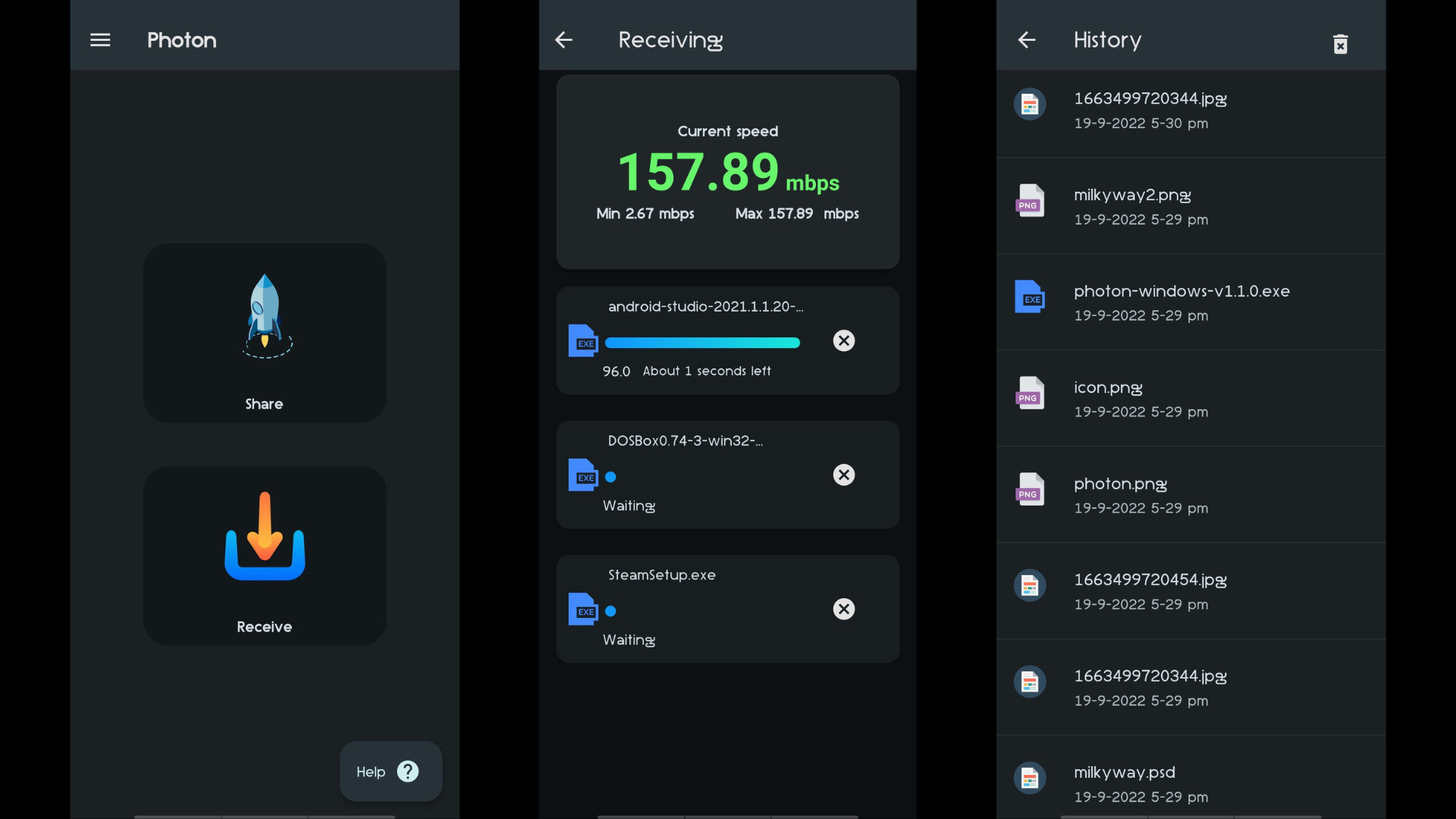Select photon-windows-v1.1.0.exe history entry
The height and width of the screenshot is (819, 1456).
1191,302
